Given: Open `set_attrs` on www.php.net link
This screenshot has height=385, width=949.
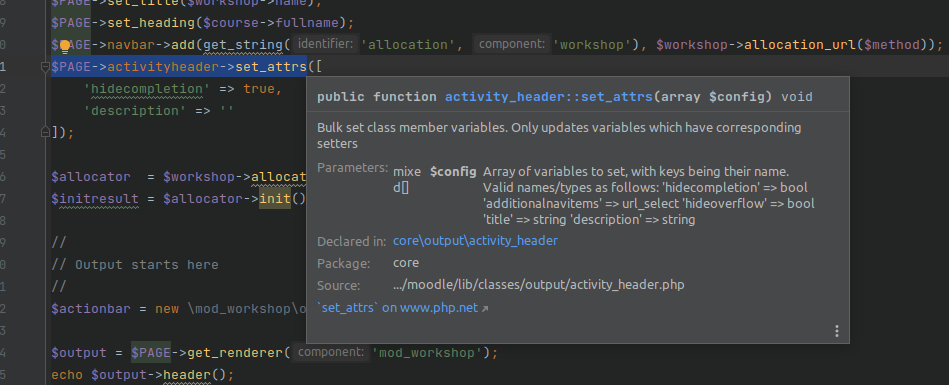Looking at the screenshot, I should click(x=398, y=308).
